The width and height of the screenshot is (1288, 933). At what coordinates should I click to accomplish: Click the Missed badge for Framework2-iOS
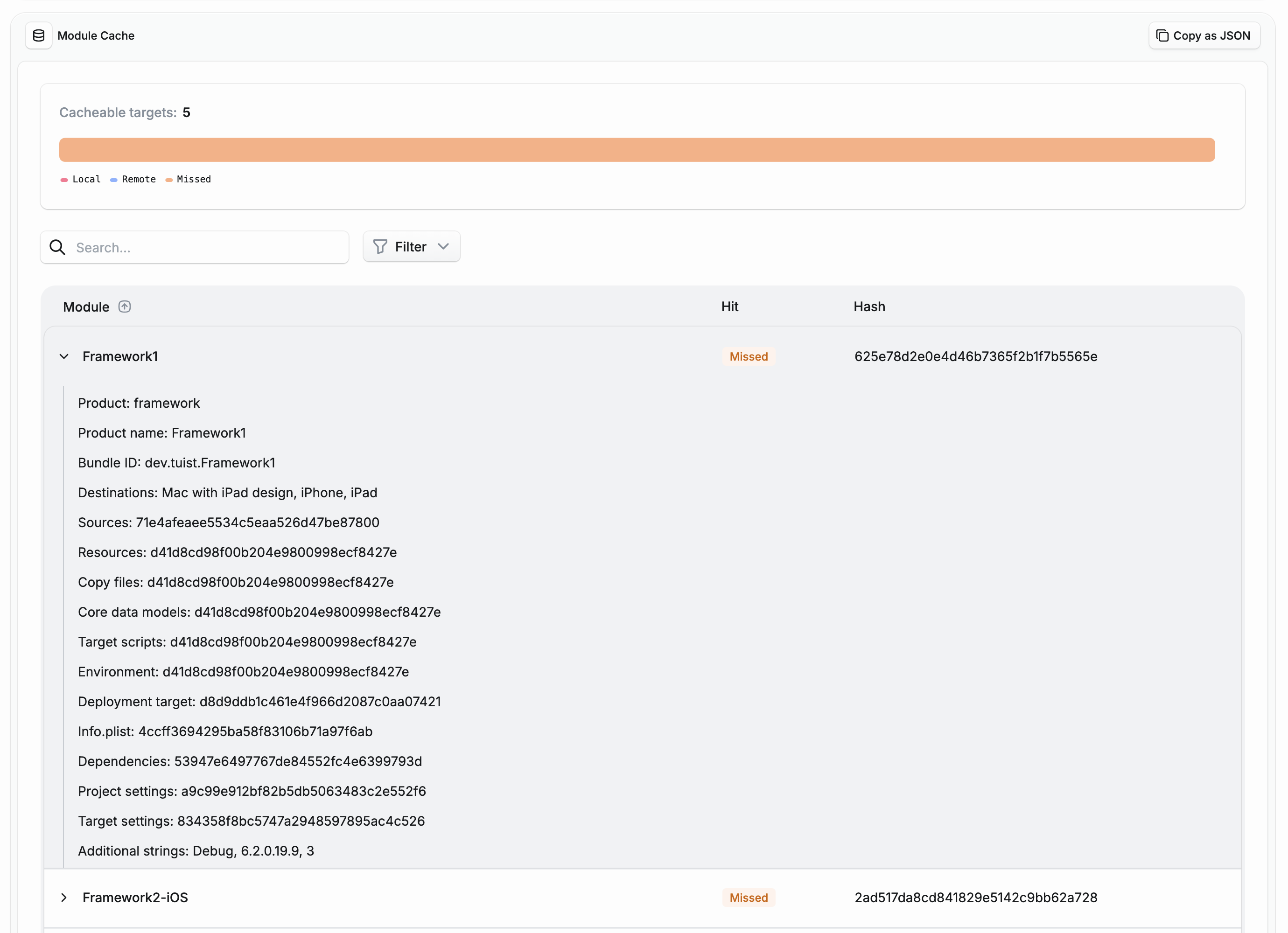pos(748,897)
